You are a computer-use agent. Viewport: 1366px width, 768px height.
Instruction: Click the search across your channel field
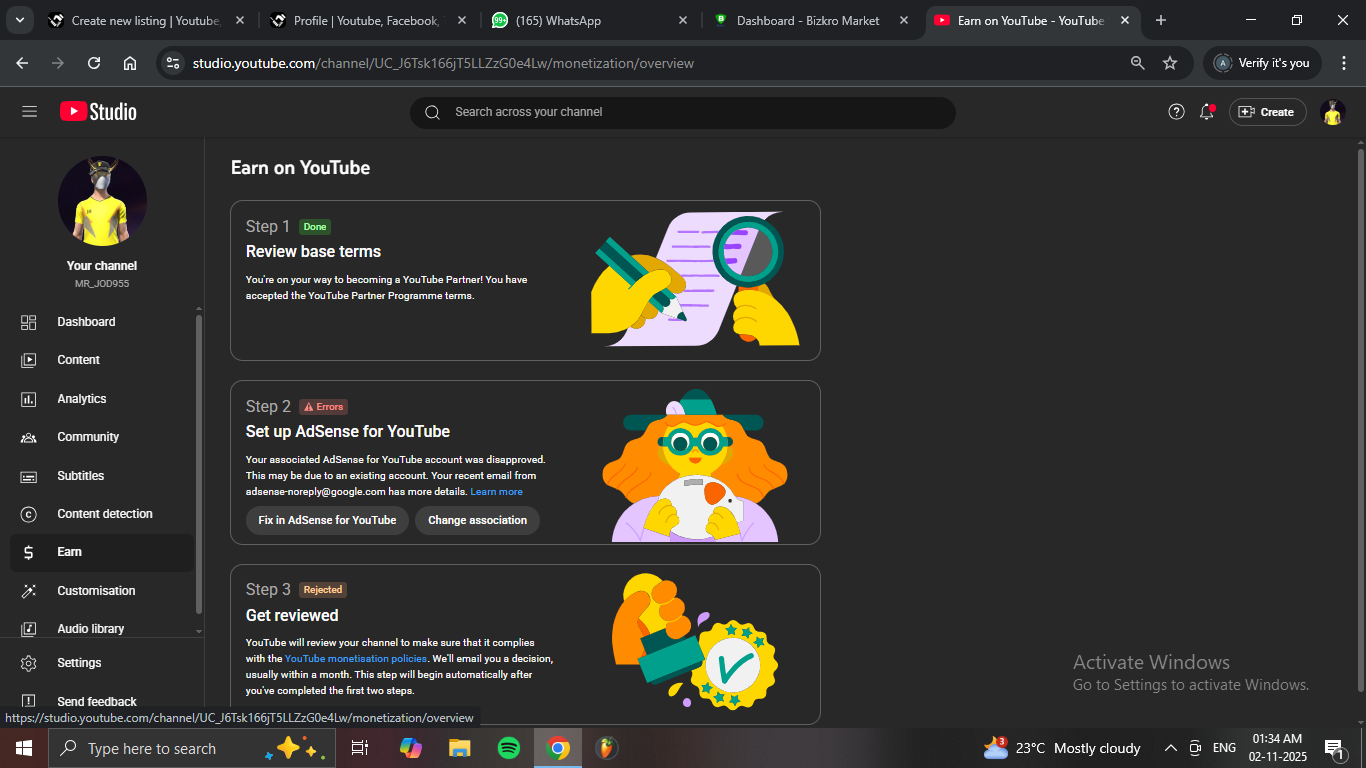coord(682,112)
